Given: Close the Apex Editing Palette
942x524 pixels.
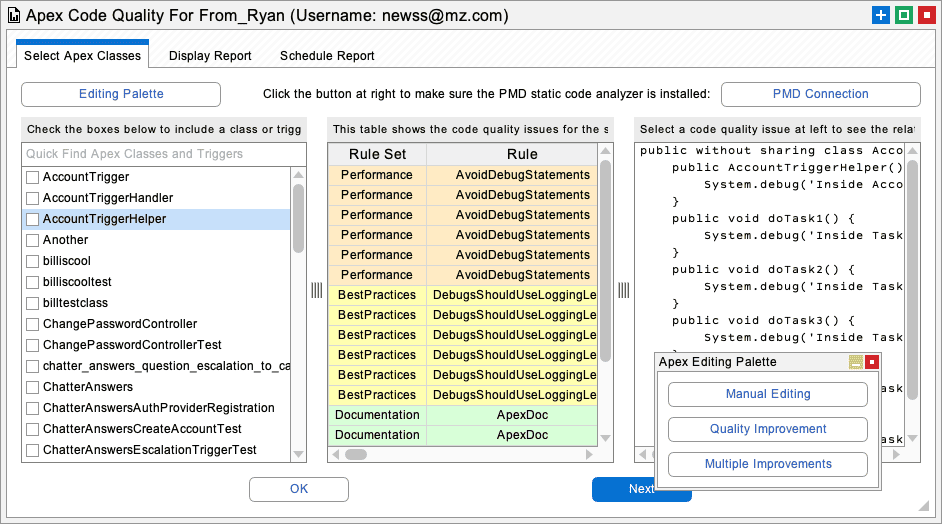Looking at the screenshot, I should [872, 362].
